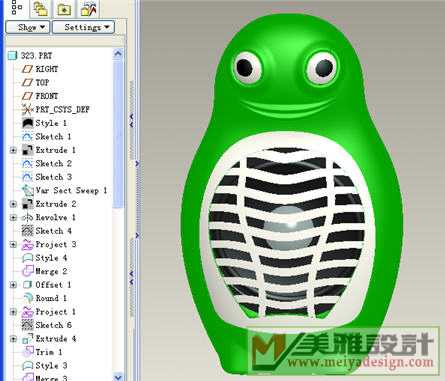Open the Show dropdown menu
Image resolution: width=445 pixels, height=381 pixels.
tap(28, 27)
